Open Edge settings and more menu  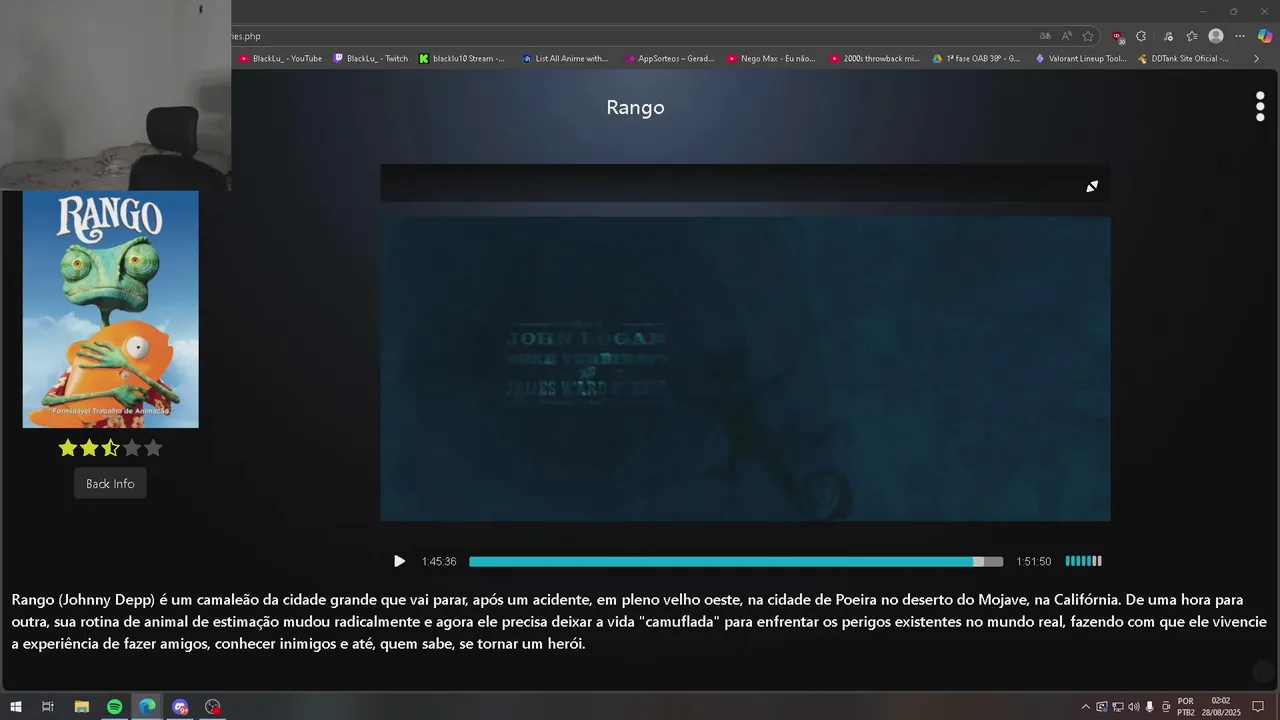(1240, 36)
